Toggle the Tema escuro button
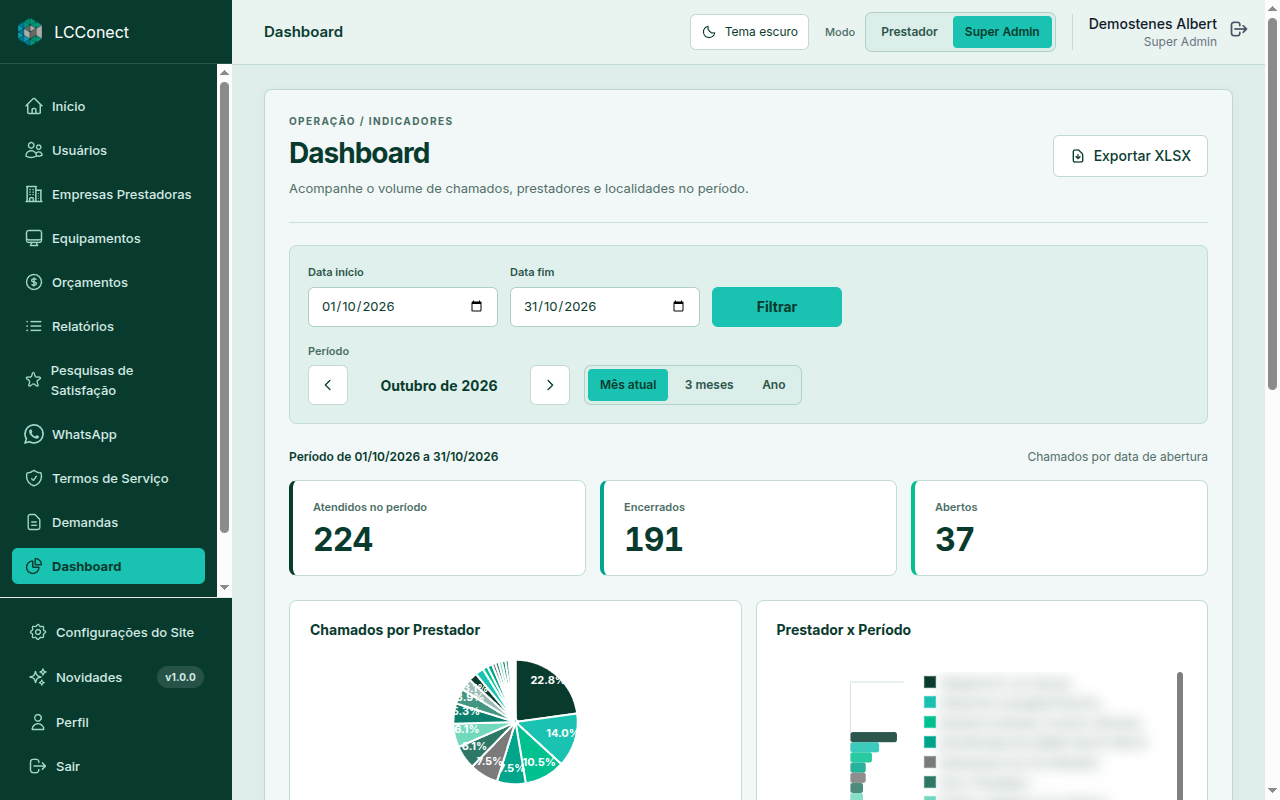This screenshot has width=1280, height=800. coord(749,32)
